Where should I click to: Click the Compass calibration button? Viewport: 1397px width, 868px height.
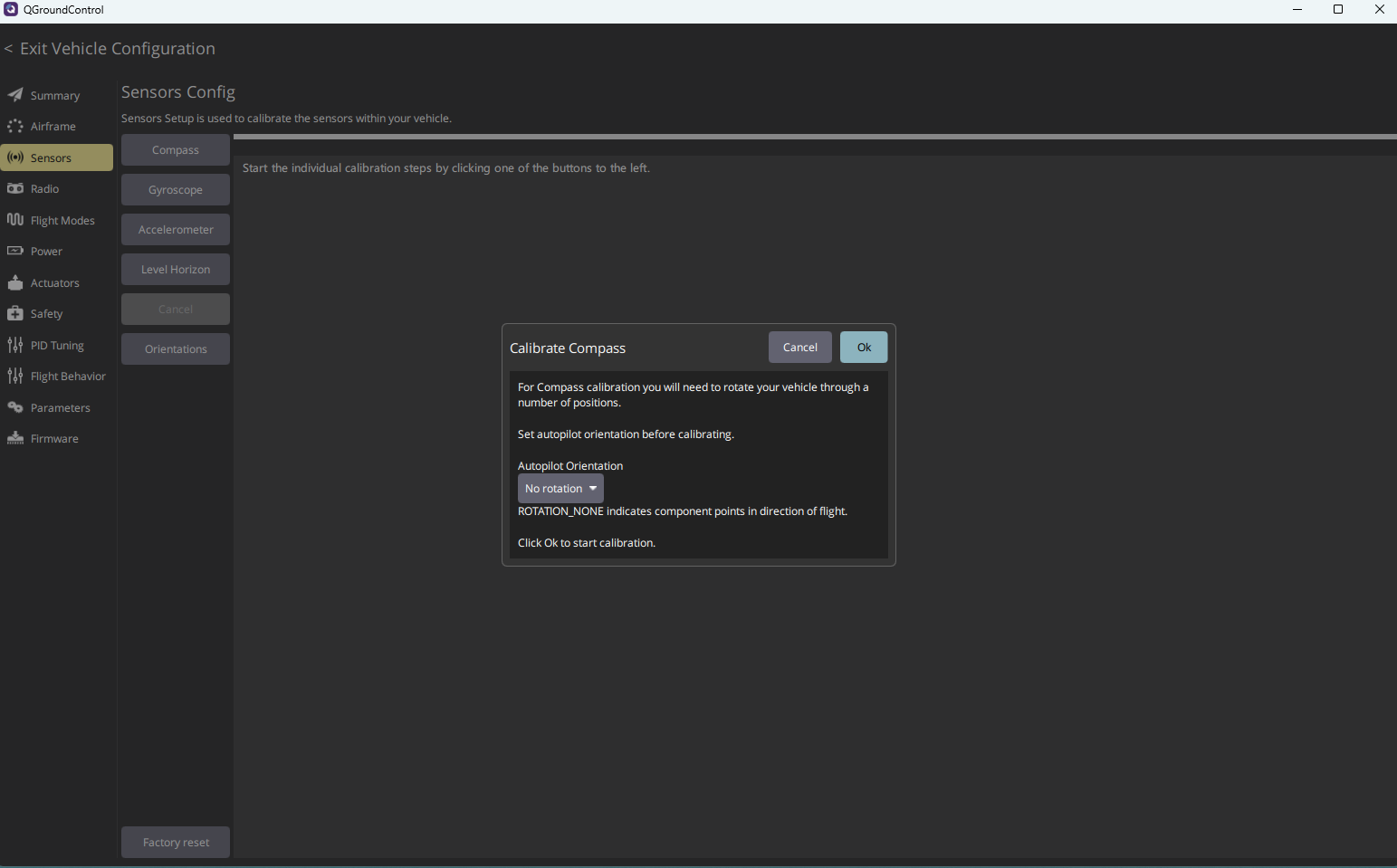pos(176,150)
